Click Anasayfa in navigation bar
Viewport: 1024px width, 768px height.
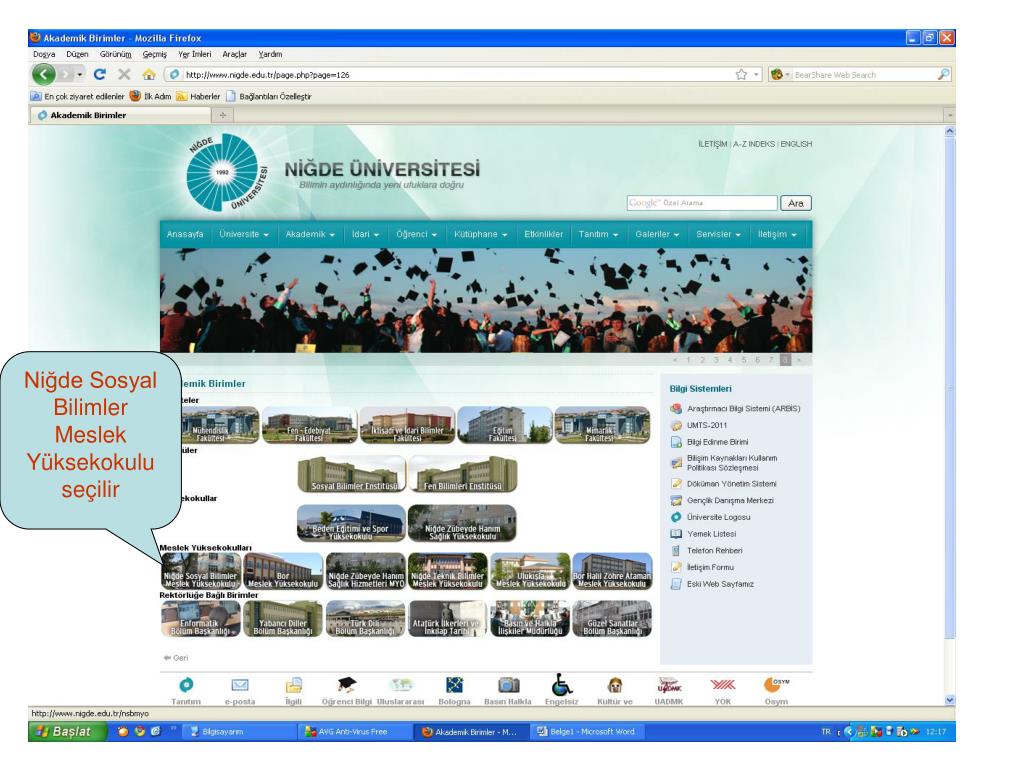pyautogui.click(x=185, y=234)
